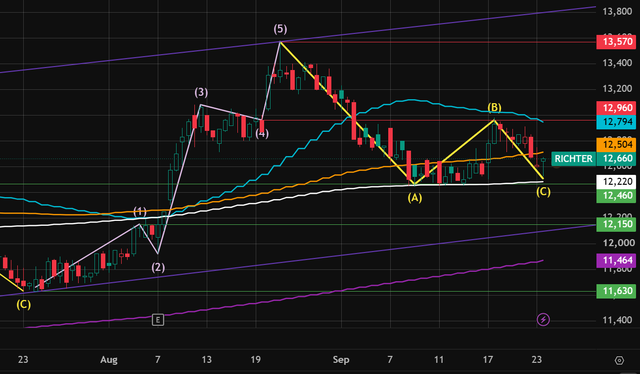Click the 13,200 price scale value
Screen dimensions: 640x374
pyautogui.click(x=618, y=89)
